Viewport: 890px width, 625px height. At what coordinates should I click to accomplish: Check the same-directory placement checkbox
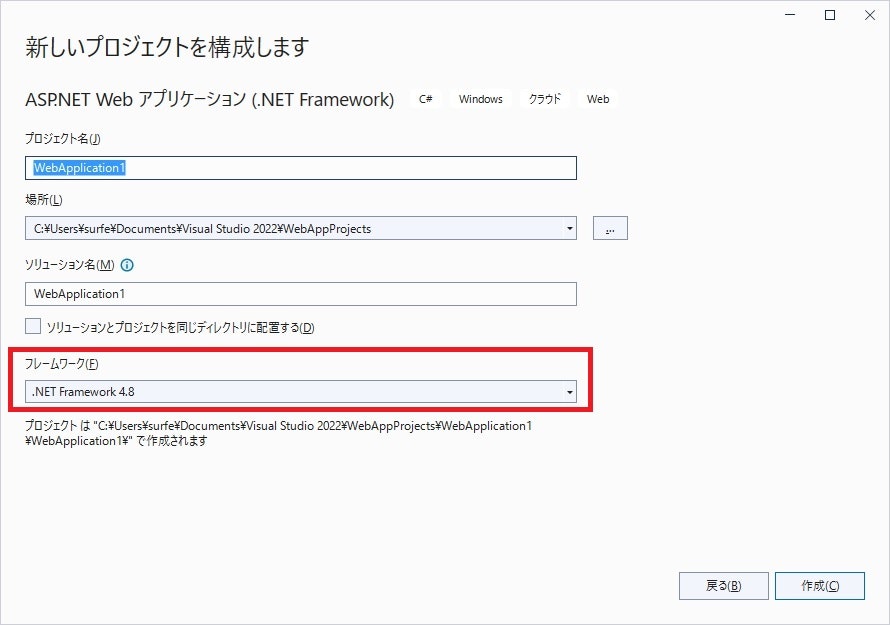[33, 326]
